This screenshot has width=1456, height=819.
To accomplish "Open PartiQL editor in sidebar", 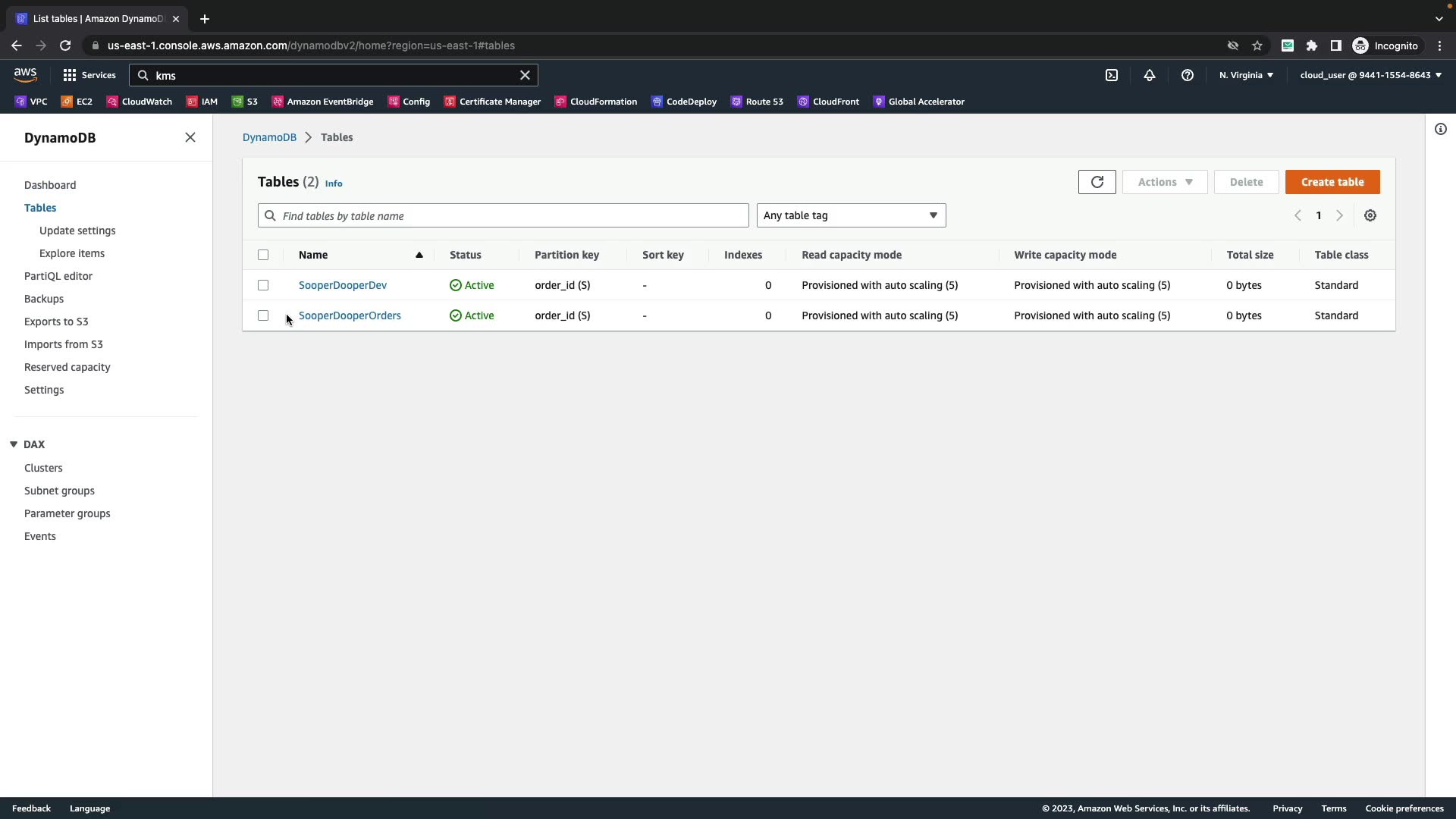I will [x=58, y=276].
